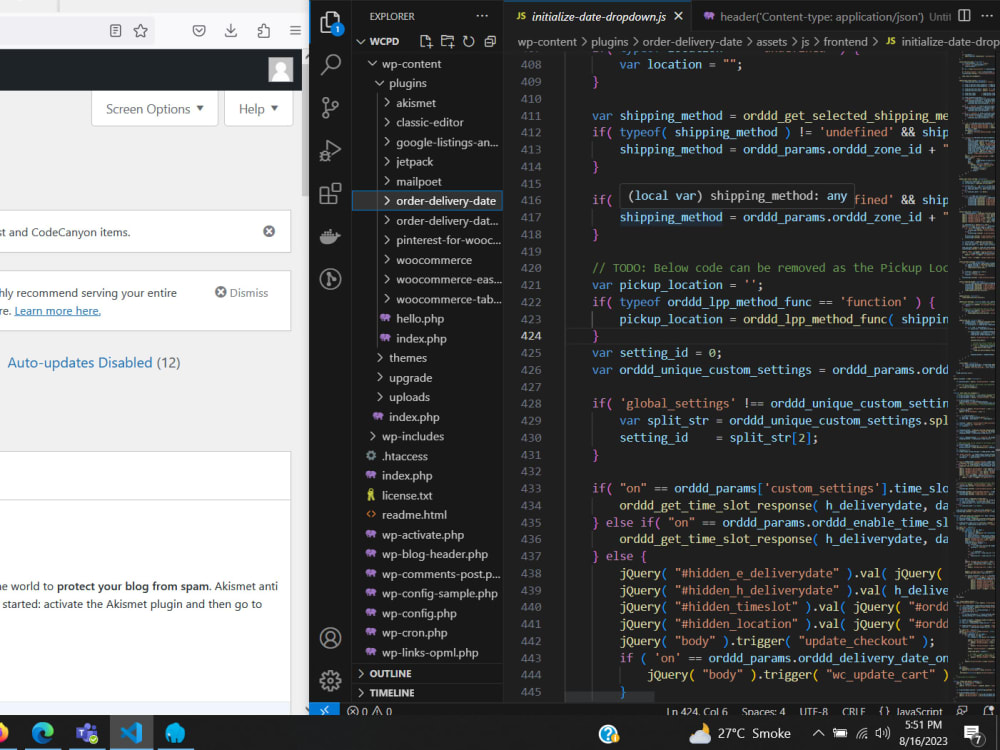Expand the akismet folder

pos(415,103)
